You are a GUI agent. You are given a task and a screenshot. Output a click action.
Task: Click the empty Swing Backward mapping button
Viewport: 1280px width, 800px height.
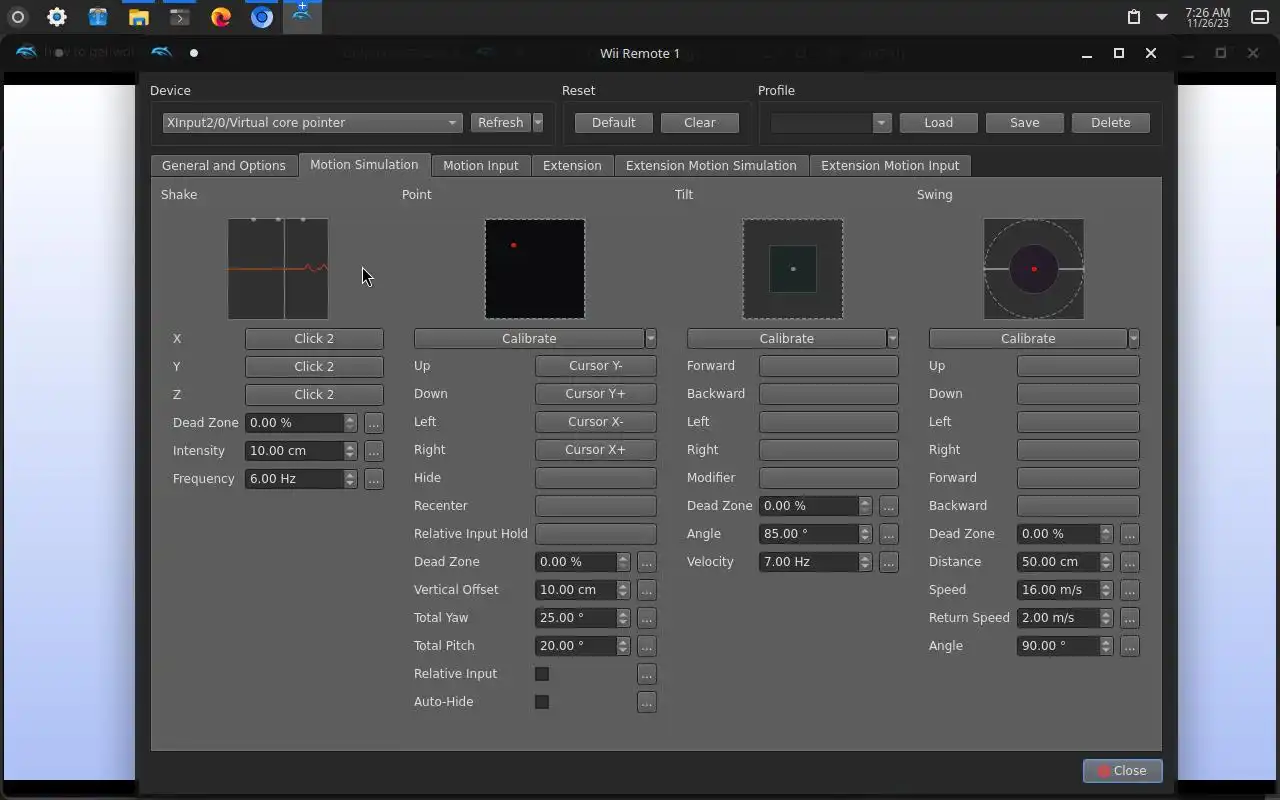tap(1078, 506)
